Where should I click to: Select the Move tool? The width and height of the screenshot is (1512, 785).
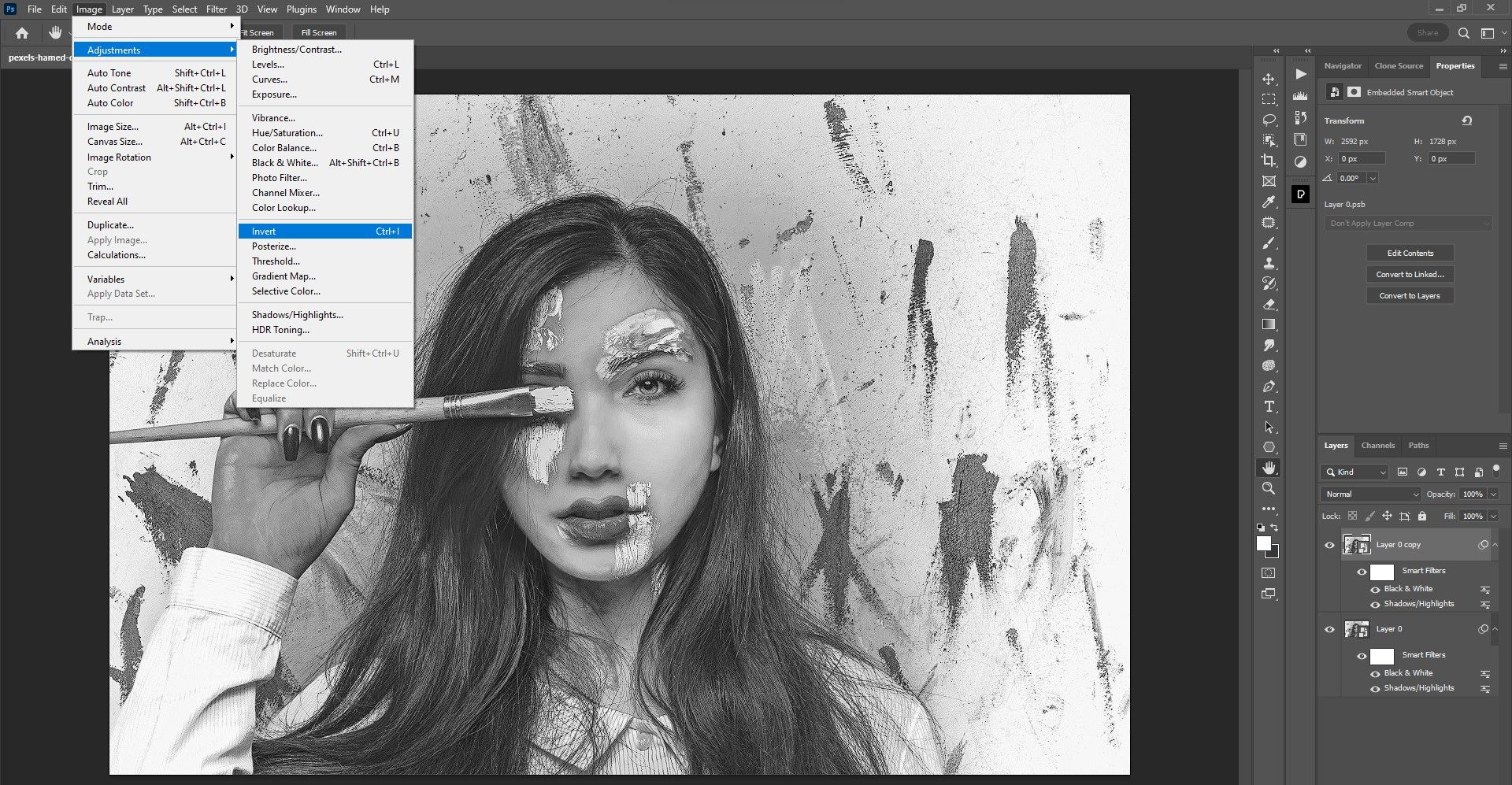[1269, 79]
